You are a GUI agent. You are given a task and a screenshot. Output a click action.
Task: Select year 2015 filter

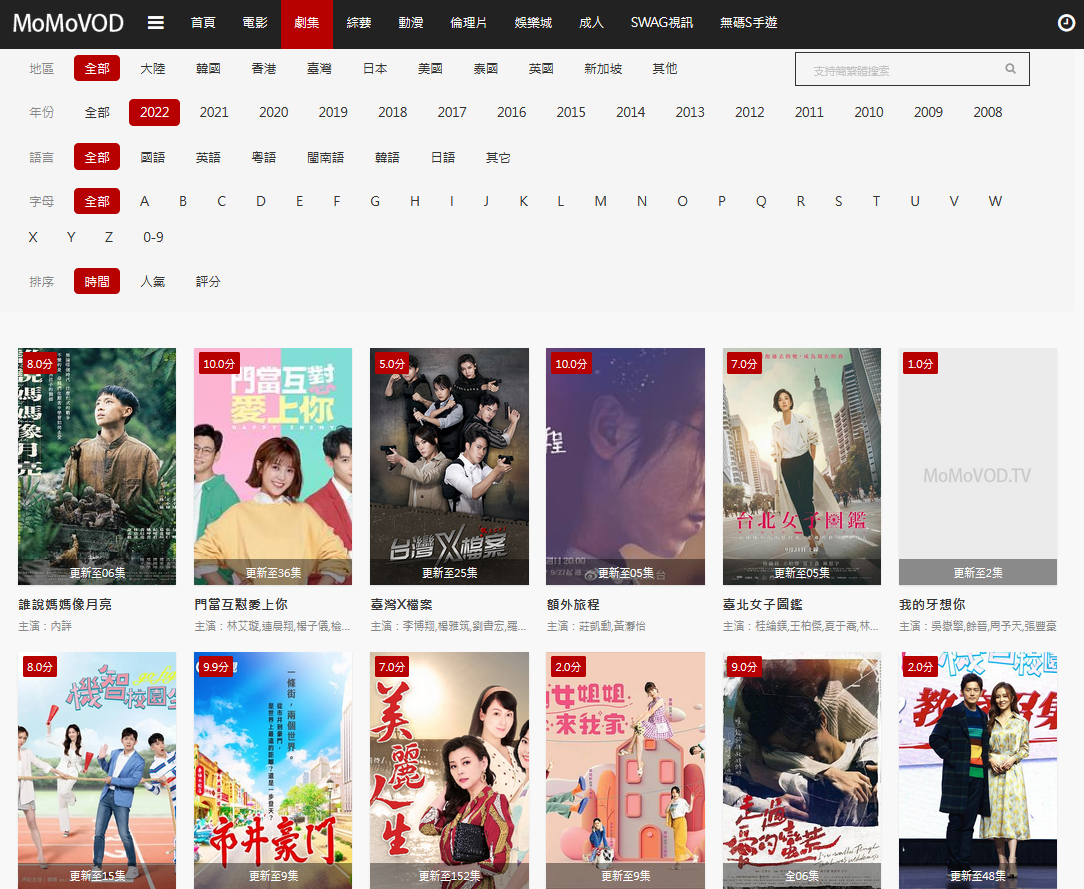(x=571, y=112)
